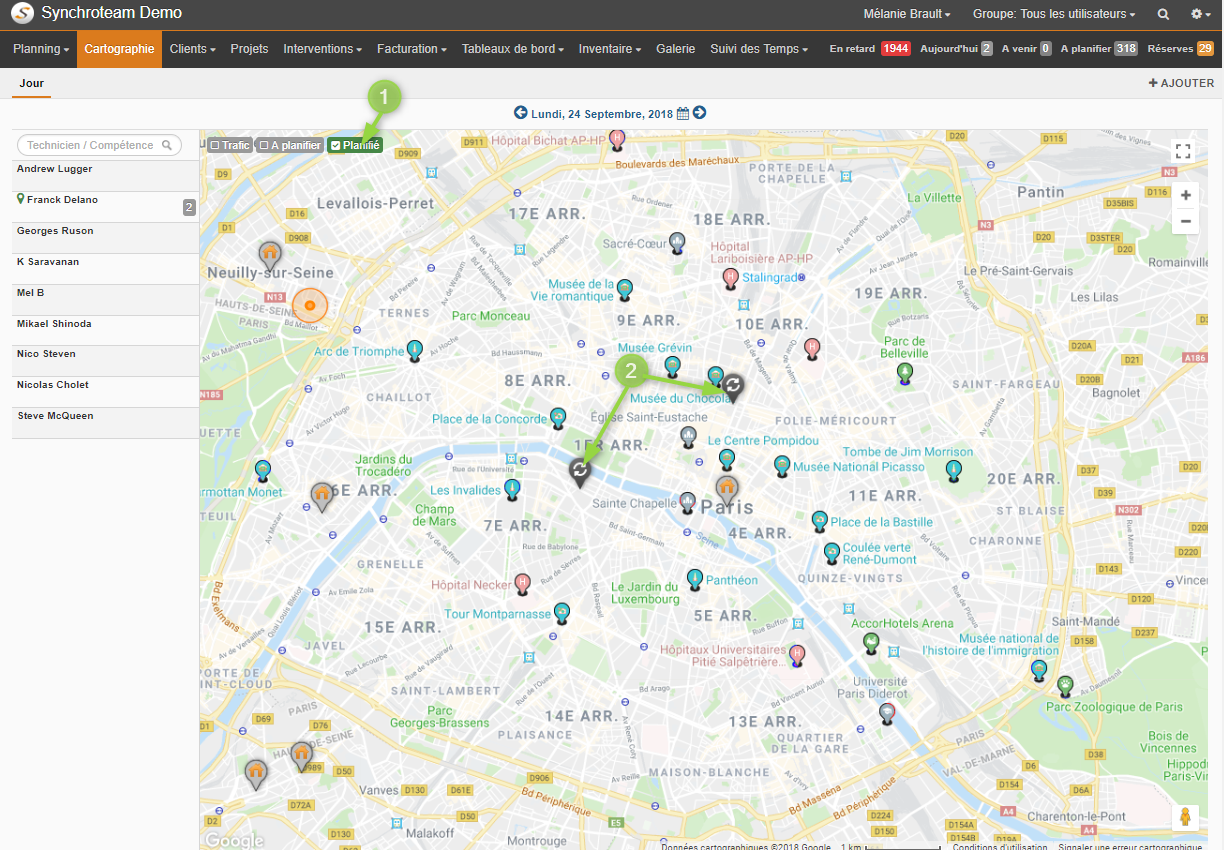Enable the Trafic checkbox
Viewport: 1224px width, 850px height.
click(x=214, y=146)
